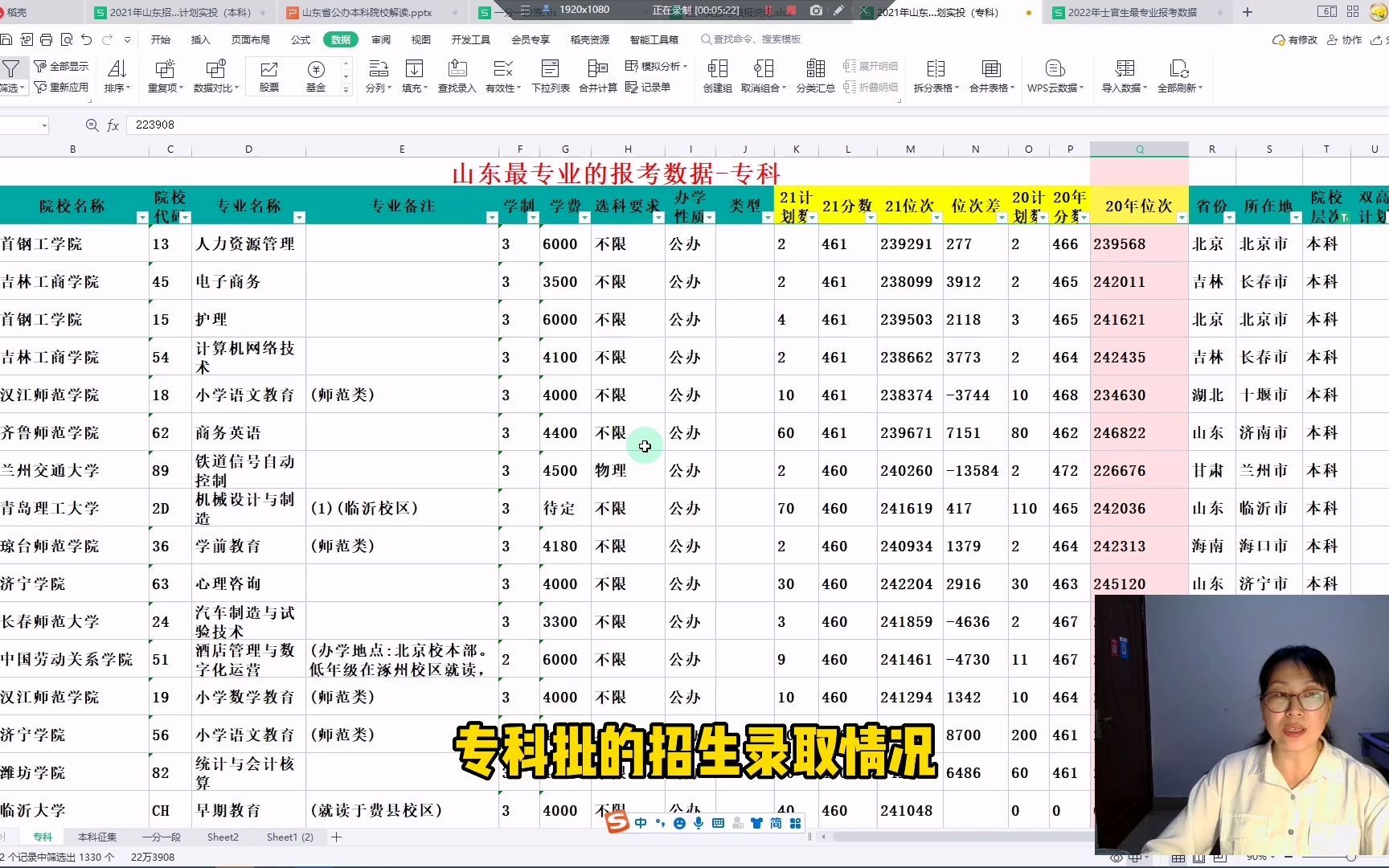The height and width of the screenshot is (868, 1389).
Task: Click Ungroup (取消组合) icon
Action: pyautogui.click(x=764, y=69)
